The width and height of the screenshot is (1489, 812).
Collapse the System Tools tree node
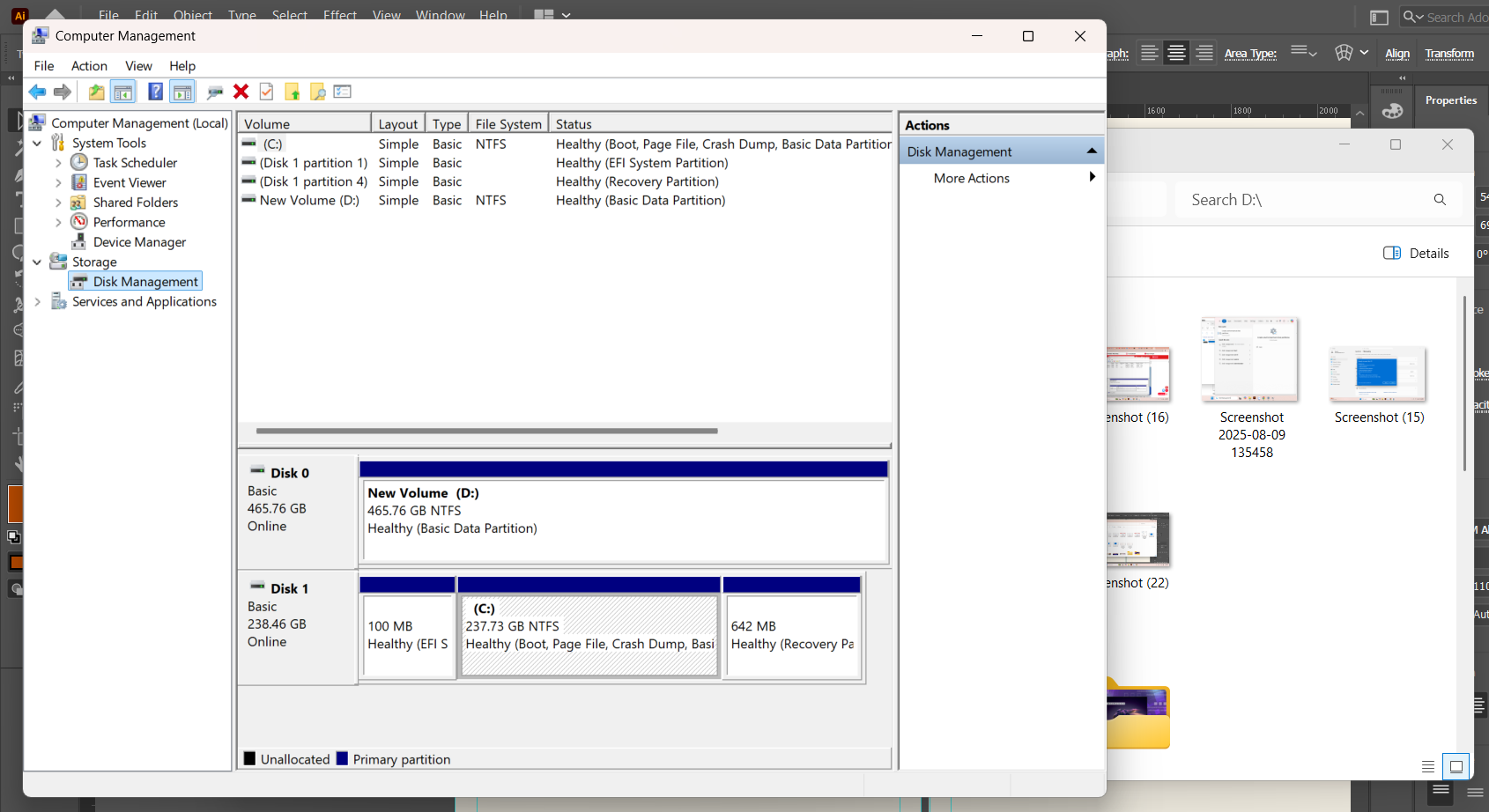point(37,143)
